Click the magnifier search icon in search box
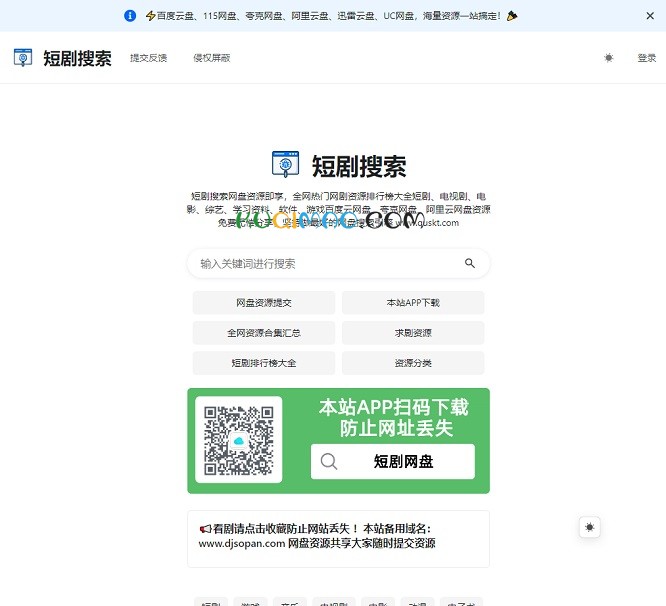666x606 pixels. [470, 264]
